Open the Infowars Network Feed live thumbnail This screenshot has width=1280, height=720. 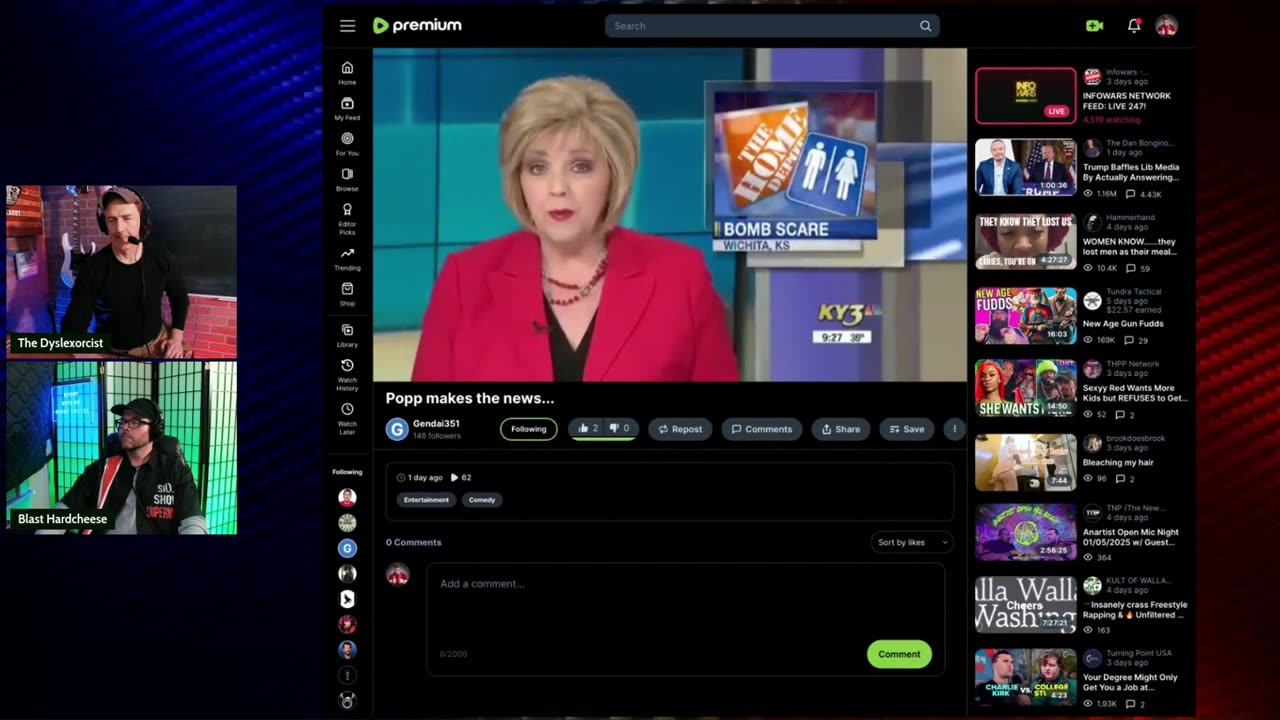pyautogui.click(x=1026, y=96)
